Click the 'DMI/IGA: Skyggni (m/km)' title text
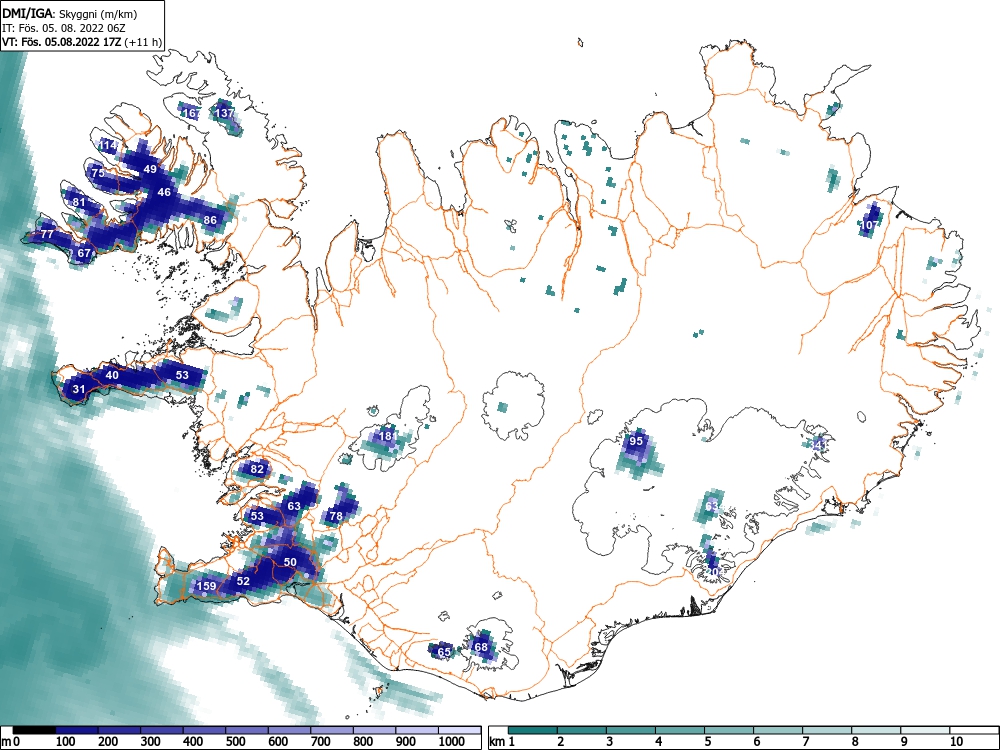1000x750 pixels. [x=70, y=13]
